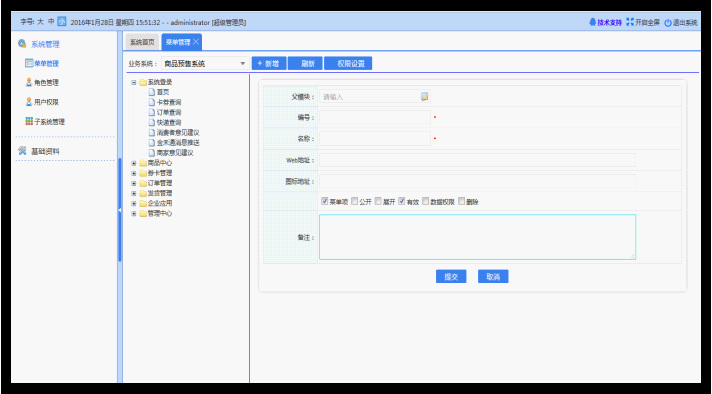The width and height of the screenshot is (712, 394).
Task: Click into the Web地址 input field
Action: click(x=477, y=160)
